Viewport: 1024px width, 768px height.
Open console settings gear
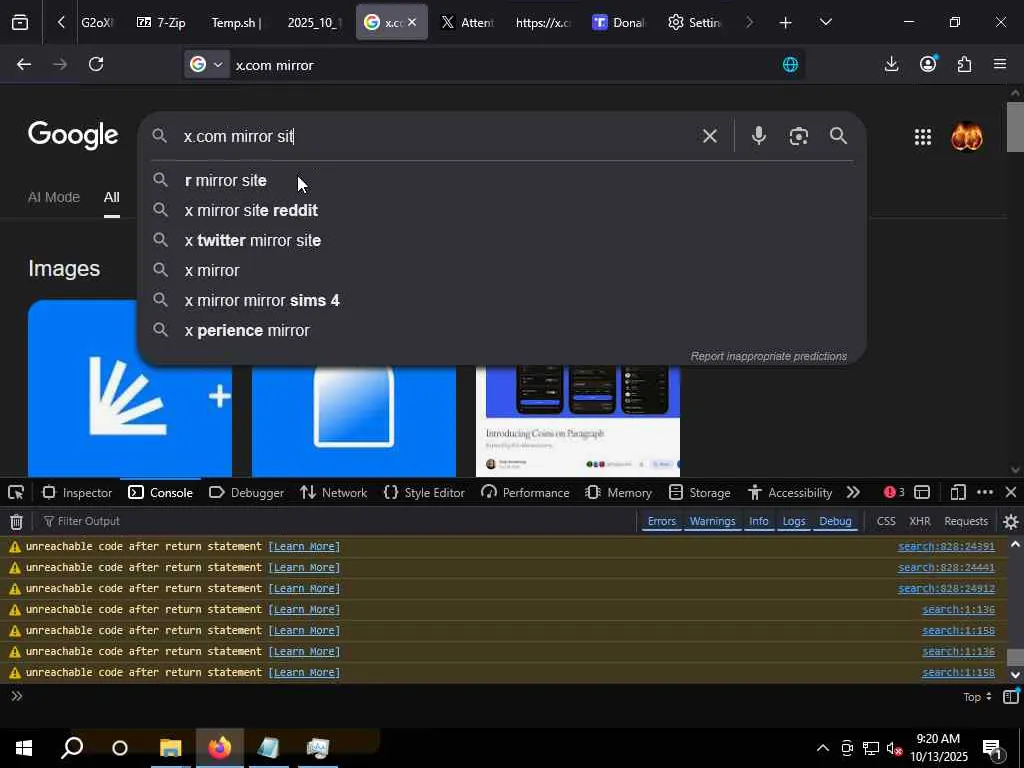pyautogui.click(x=1010, y=521)
